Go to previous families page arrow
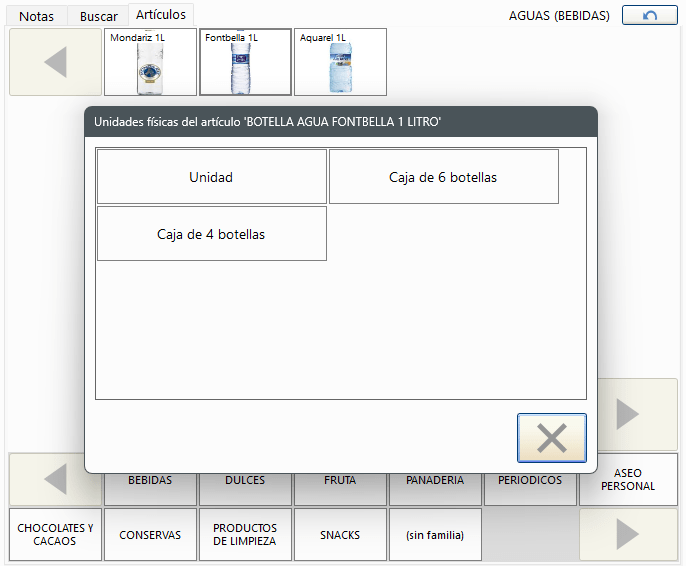 (x=55, y=480)
